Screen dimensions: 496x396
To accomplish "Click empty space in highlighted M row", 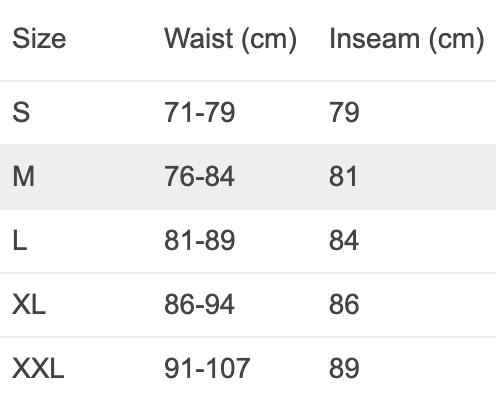I will [427, 177].
